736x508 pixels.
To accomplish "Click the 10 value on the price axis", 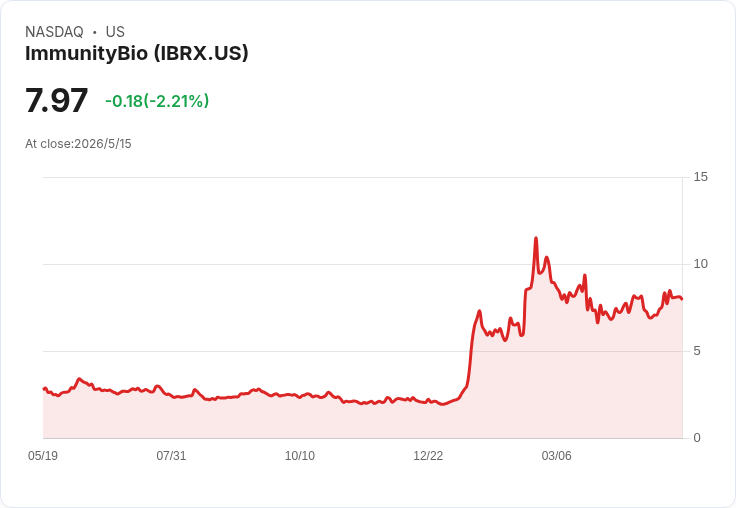I will click(x=700, y=264).
